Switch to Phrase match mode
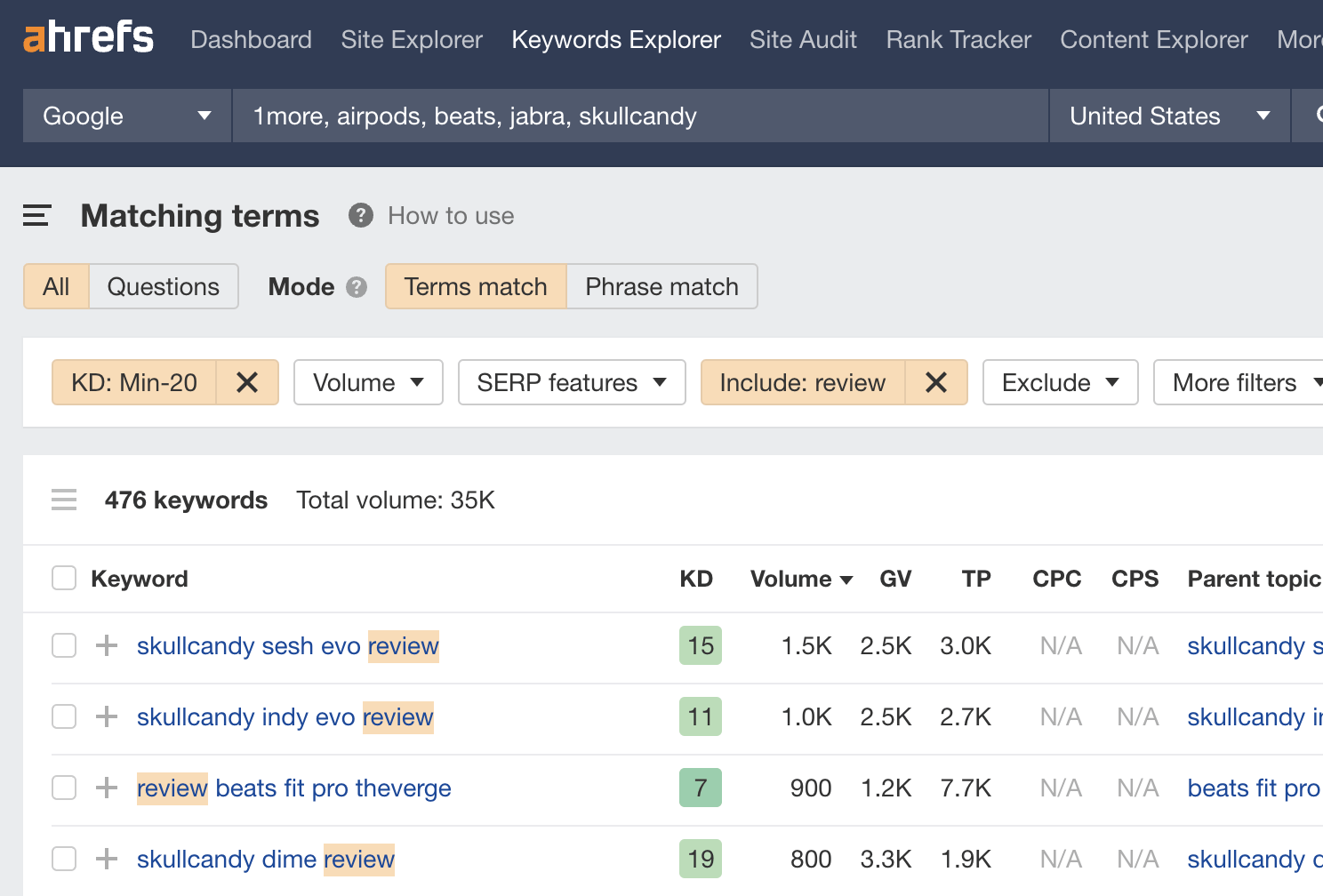 coord(661,286)
